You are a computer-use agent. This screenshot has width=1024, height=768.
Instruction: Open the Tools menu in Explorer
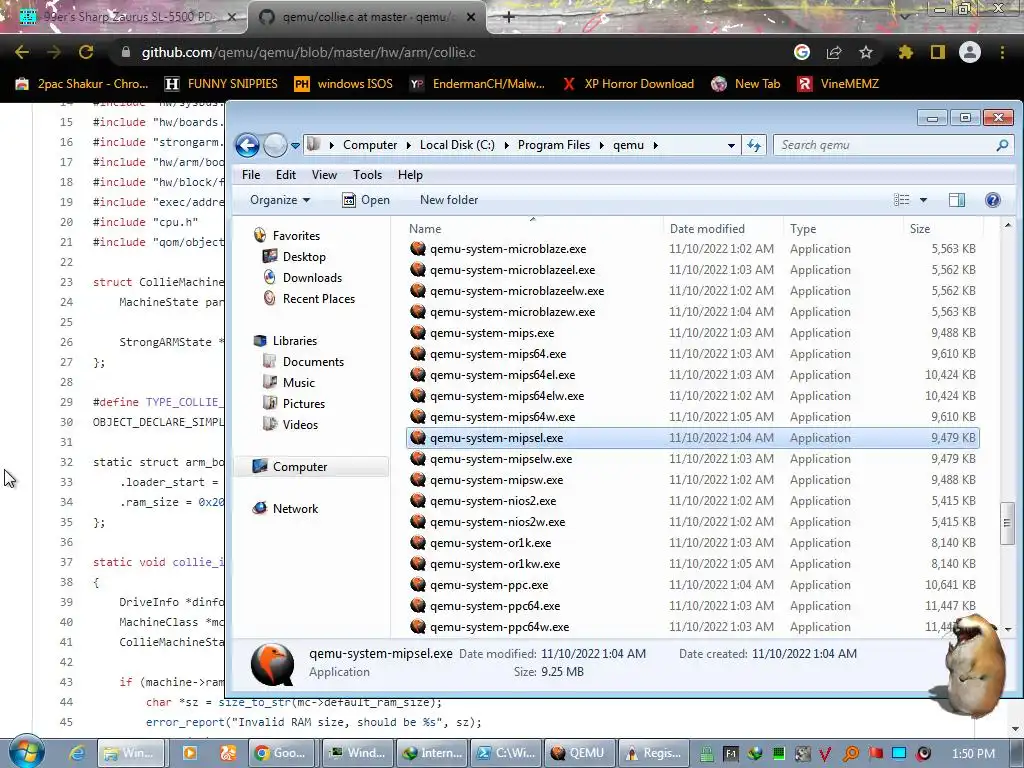[x=367, y=174]
